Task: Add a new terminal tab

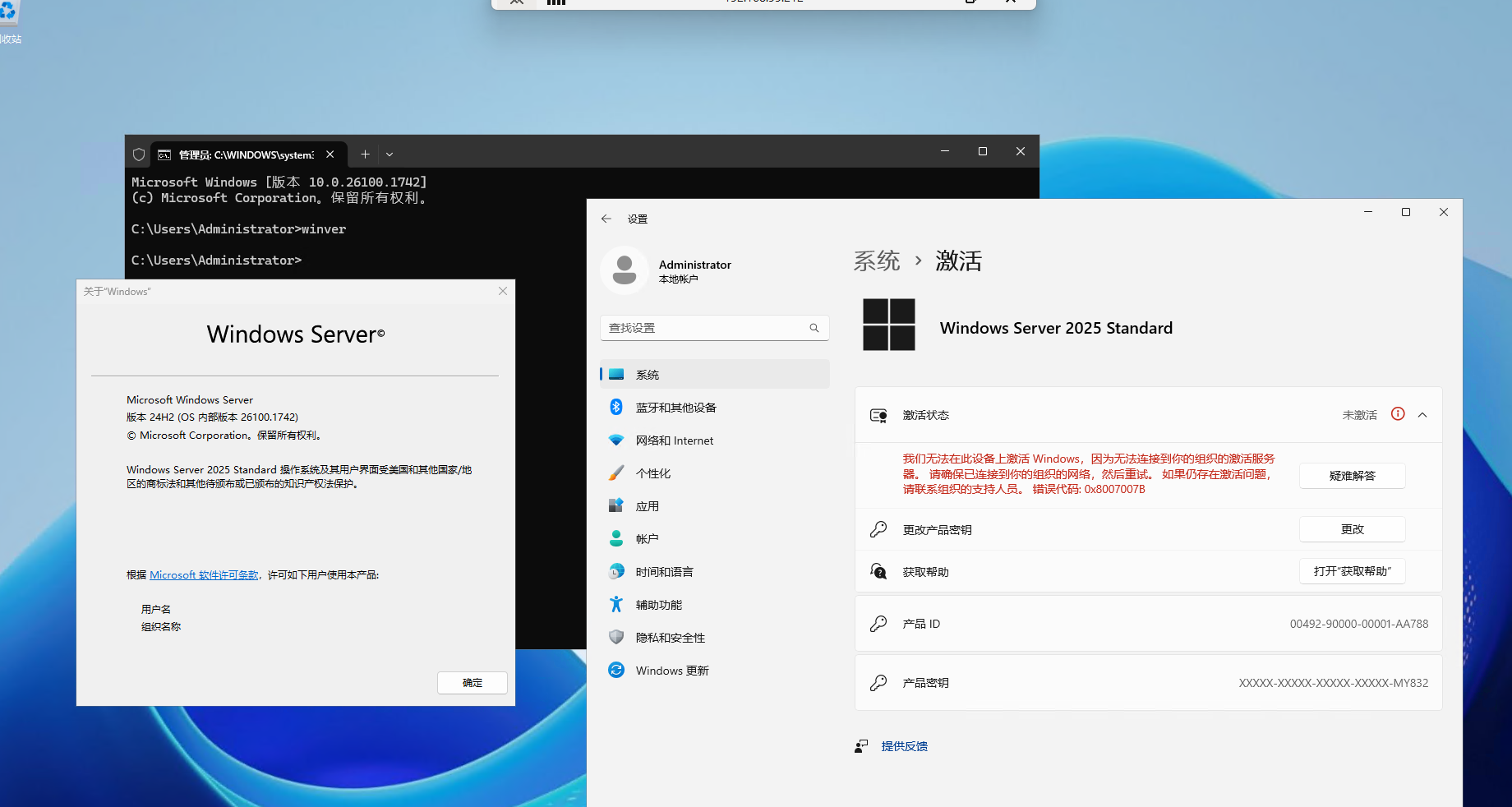Action: point(365,154)
